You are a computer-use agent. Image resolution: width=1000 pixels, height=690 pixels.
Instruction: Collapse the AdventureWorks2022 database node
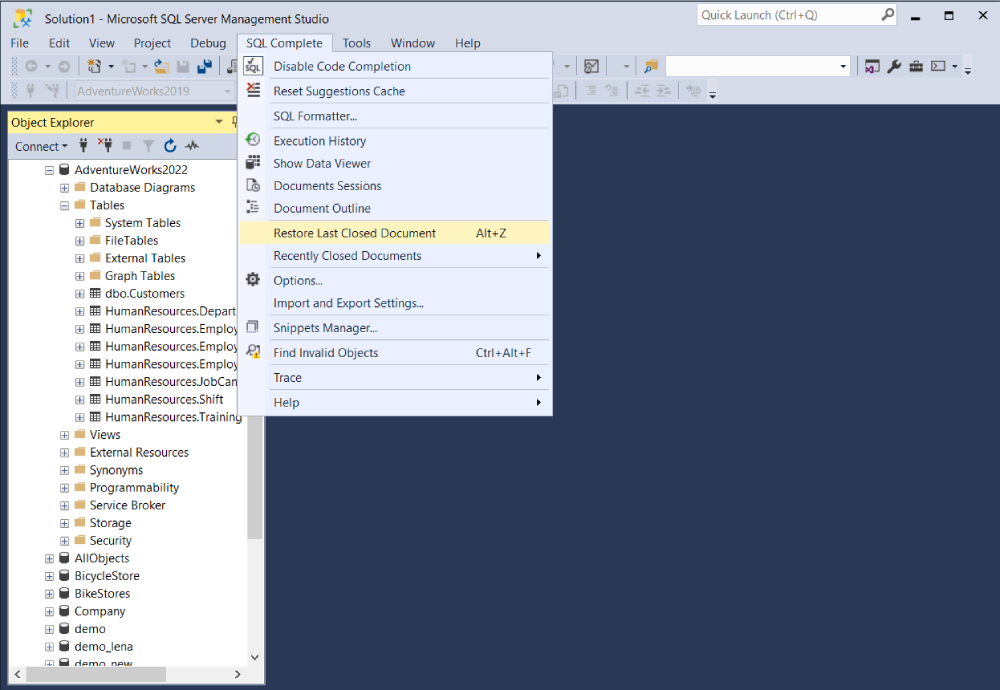point(49,170)
